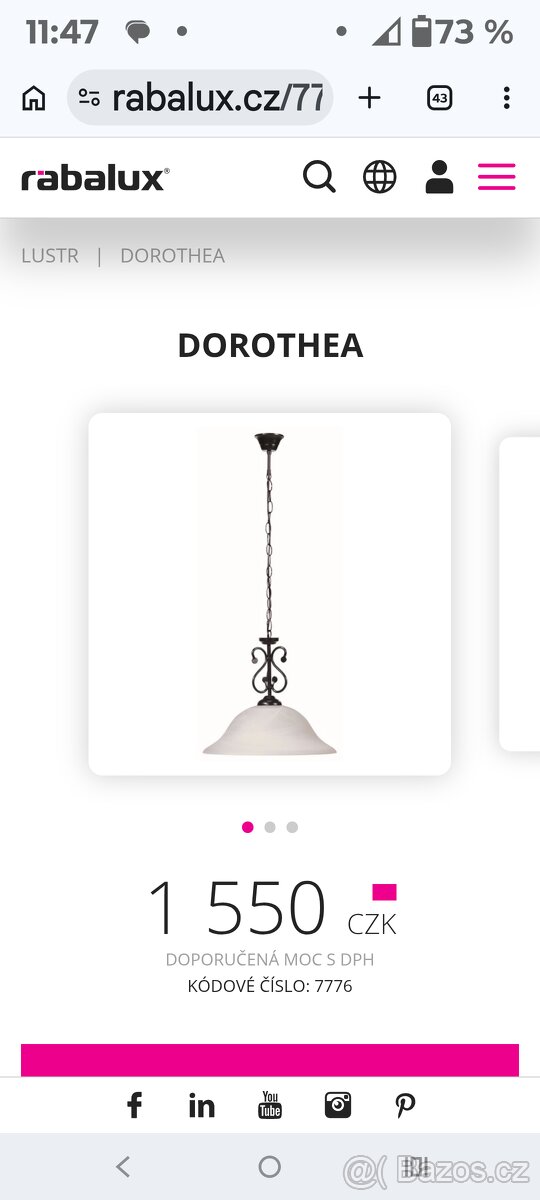Viewport: 540px width, 1200px height.
Task: Tap the pink swatch beside the price
Action: point(384,892)
